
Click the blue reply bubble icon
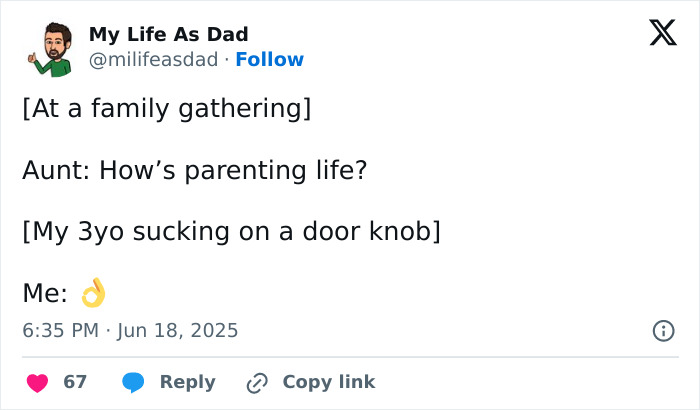tap(132, 382)
